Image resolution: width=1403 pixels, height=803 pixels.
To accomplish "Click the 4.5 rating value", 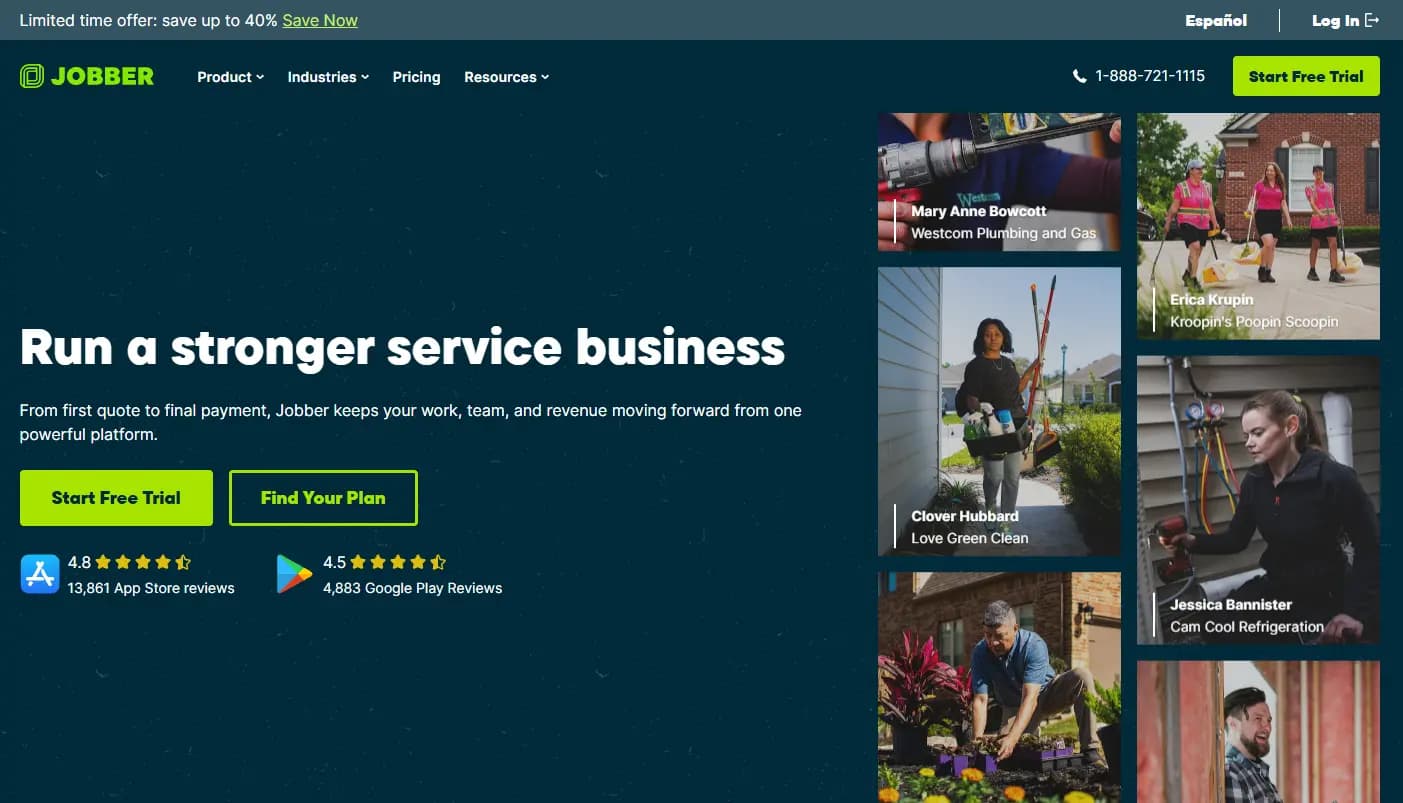I will click(x=334, y=562).
